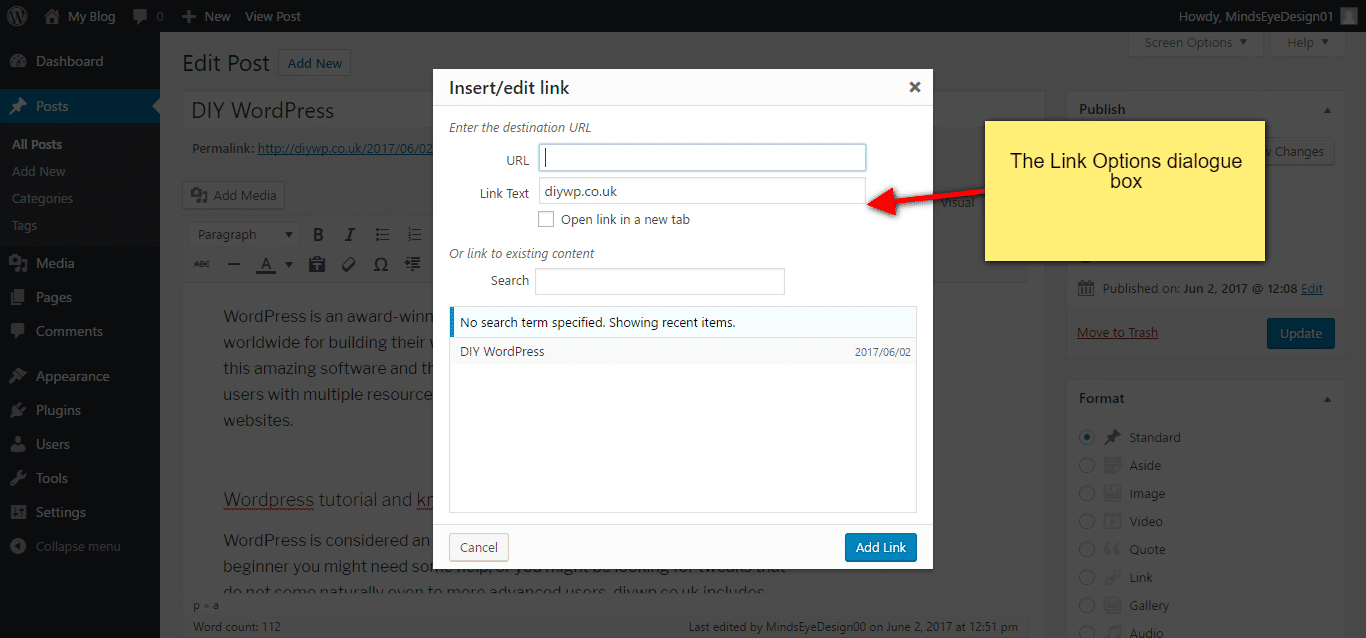Screen dimensions: 1366x638
Task: Enable Open link in a new tab
Action: 546,219
